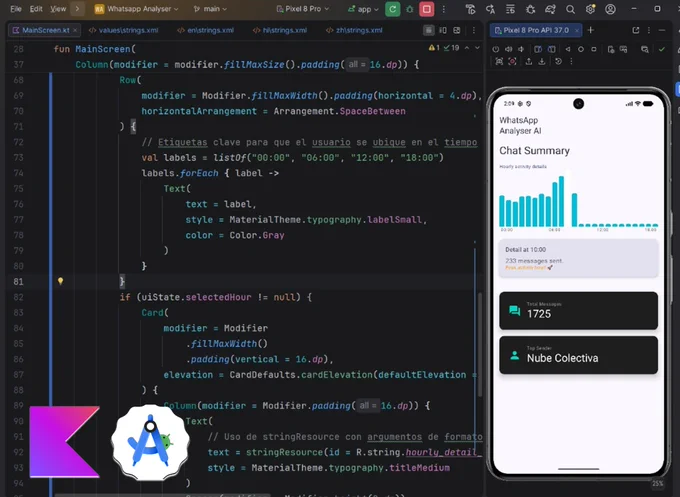Start emulator screen recording (red icon)
The width and height of the screenshot is (680, 497).
(x=512, y=62)
